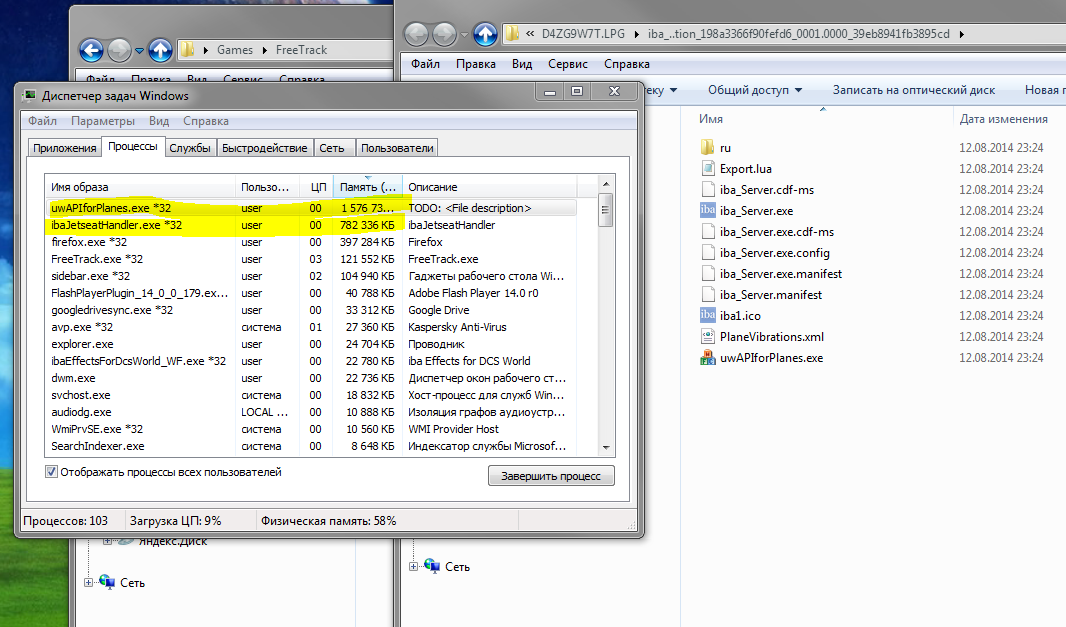Image resolution: width=1066 pixels, height=627 pixels.
Task: Click the Task Manager title bar icon
Action: (30, 95)
